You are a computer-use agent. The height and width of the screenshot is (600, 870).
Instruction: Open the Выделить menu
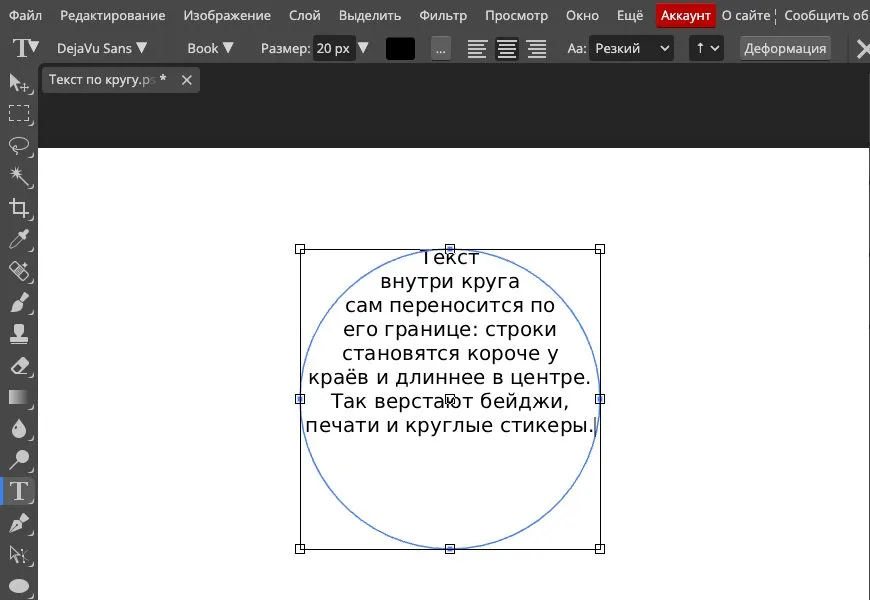click(x=370, y=16)
